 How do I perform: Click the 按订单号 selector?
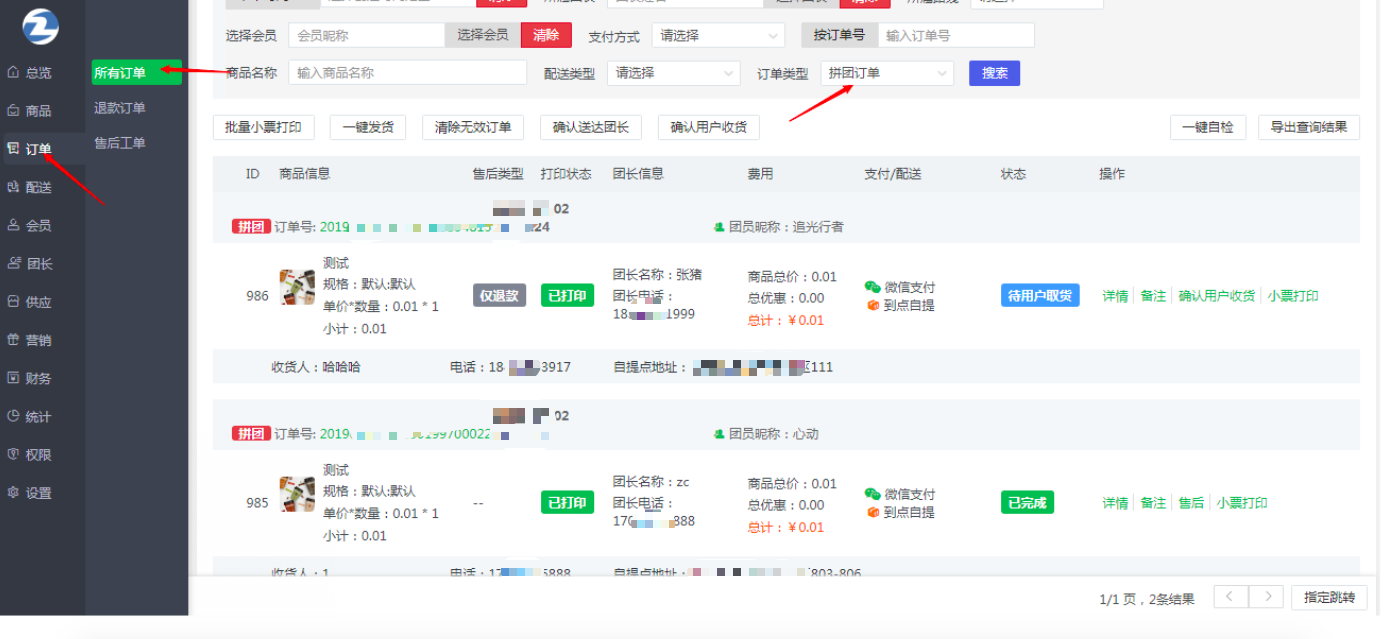(839, 35)
